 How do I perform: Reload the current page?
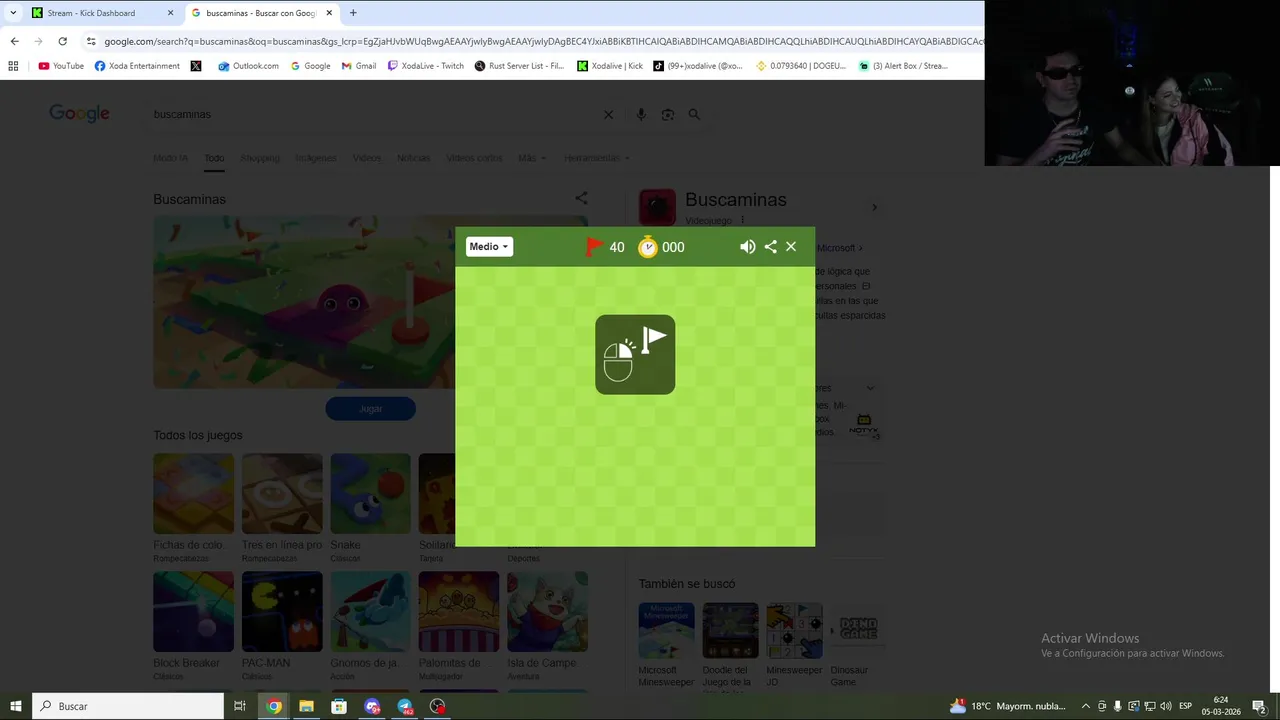62,41
